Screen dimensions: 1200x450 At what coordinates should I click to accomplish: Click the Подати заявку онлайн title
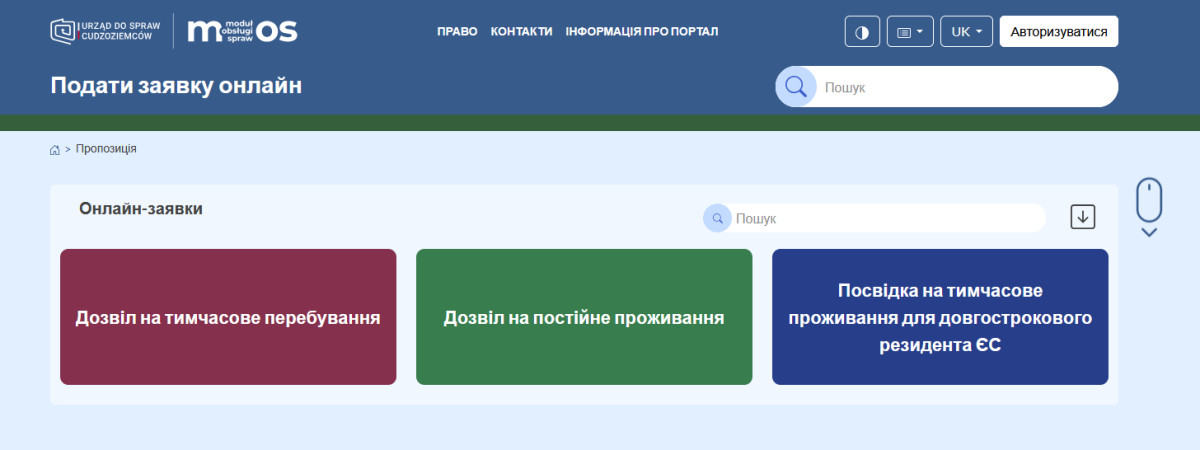[176, 86]
